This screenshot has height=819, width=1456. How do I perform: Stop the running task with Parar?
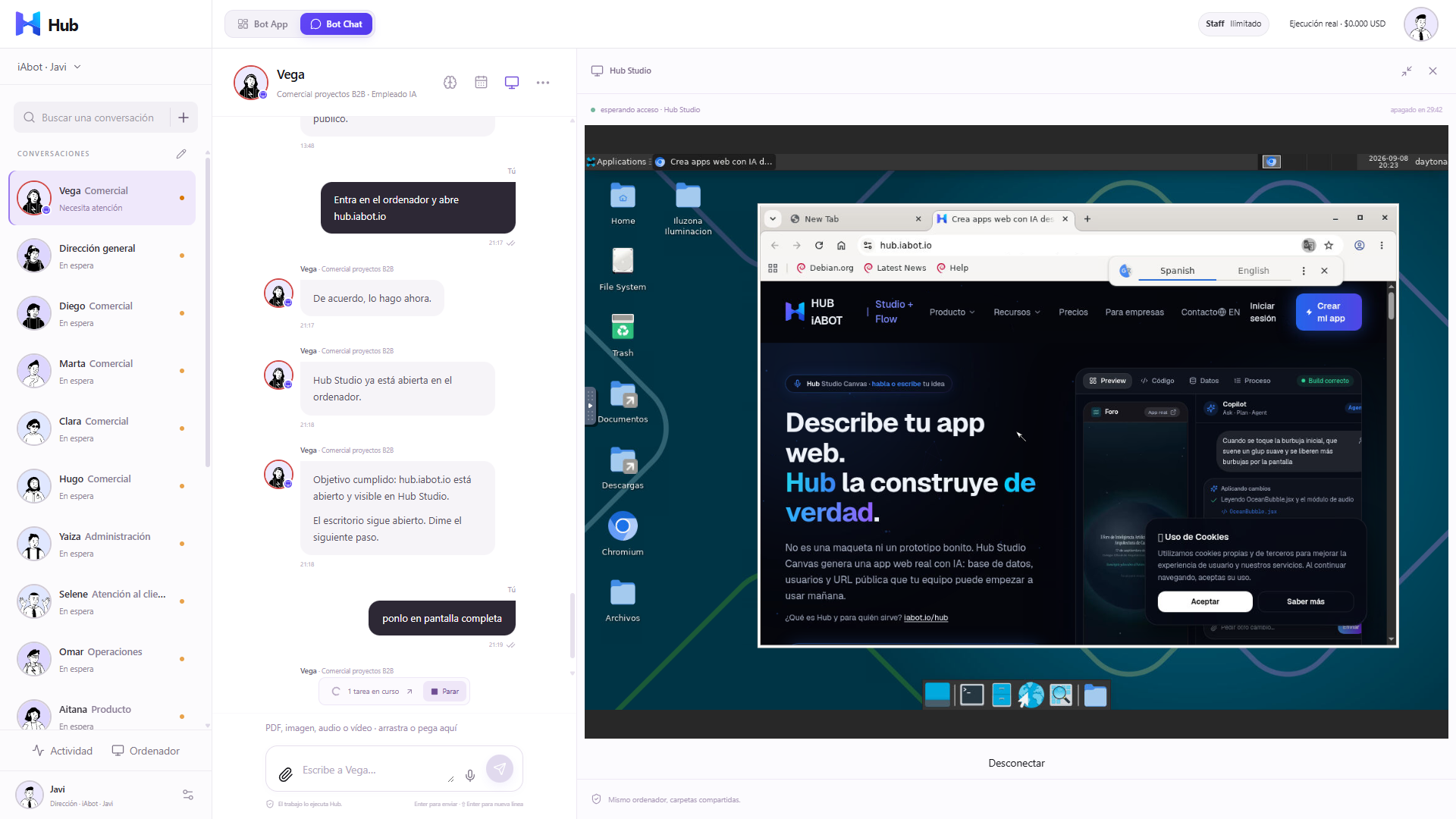445,692
